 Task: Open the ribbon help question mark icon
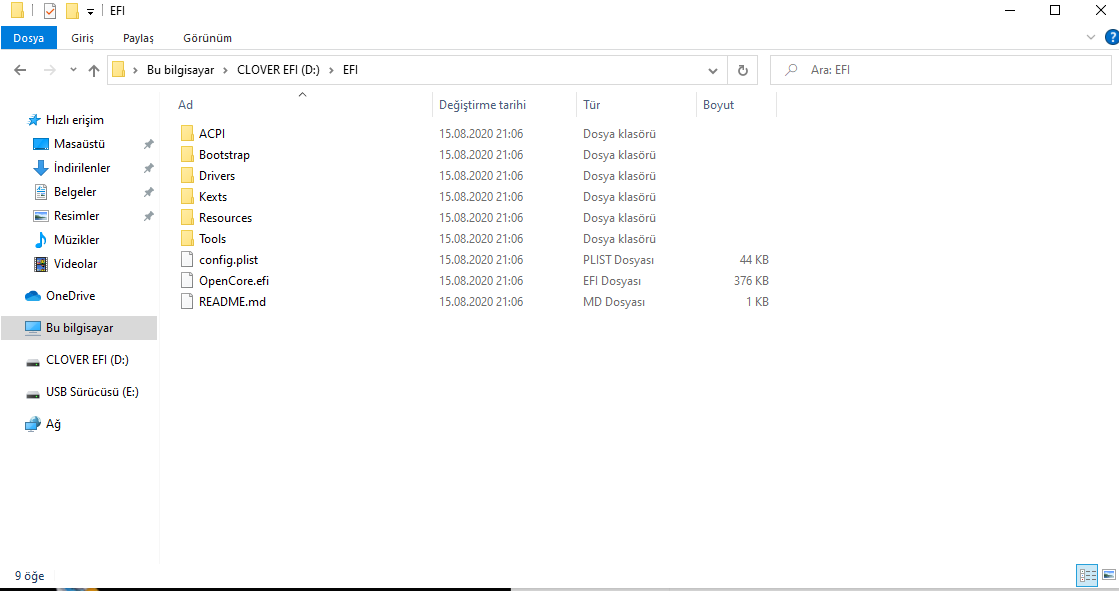coord(1108,37)
